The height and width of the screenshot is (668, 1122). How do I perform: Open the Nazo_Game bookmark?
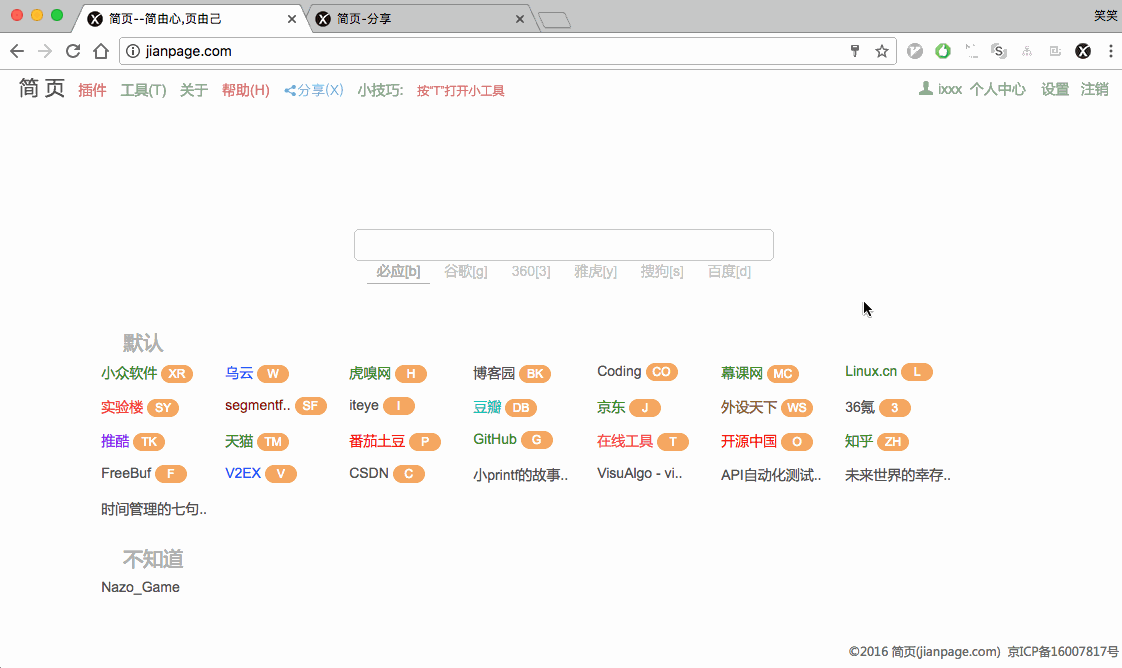click(x=140, y=587)
